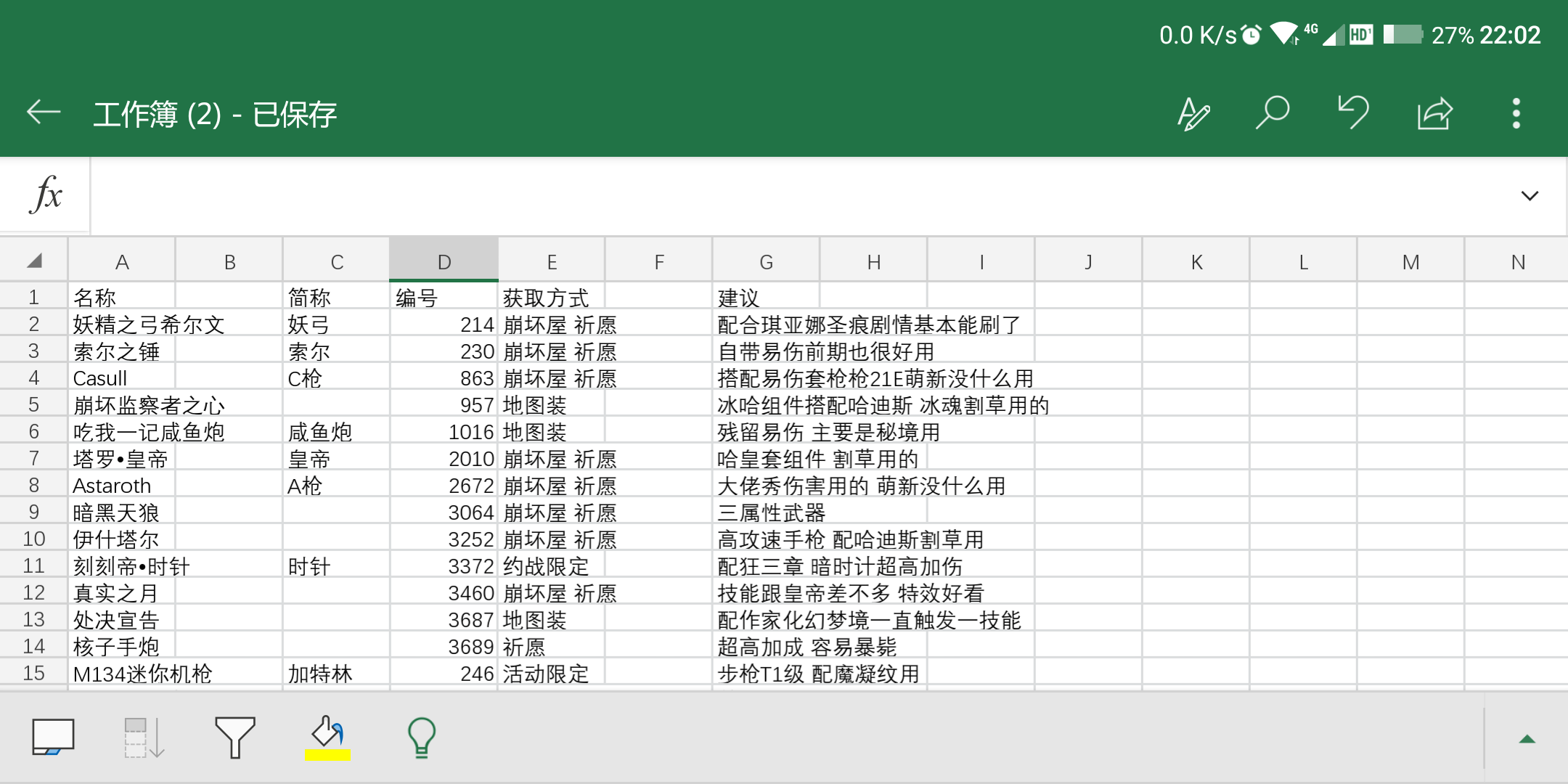Select the 编号 header cell
Viewport: 1568px width, 784px height.
[x=444, y=297]
